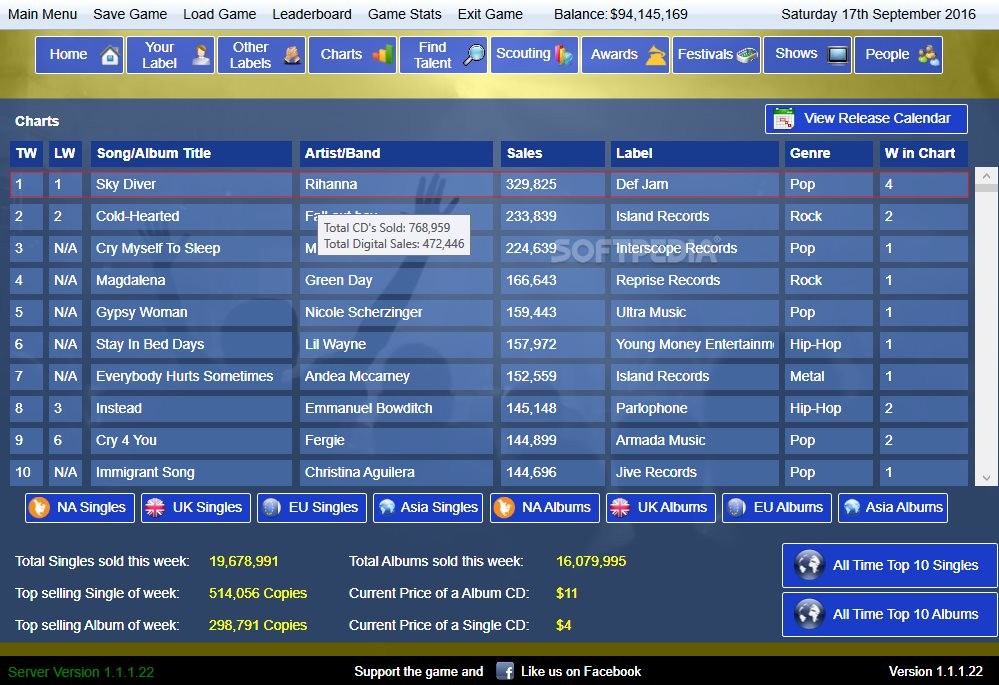This screenshot has width=999, height=685.
Task: Click the EU Albums flag icon
Action: [x=736, y=508]
